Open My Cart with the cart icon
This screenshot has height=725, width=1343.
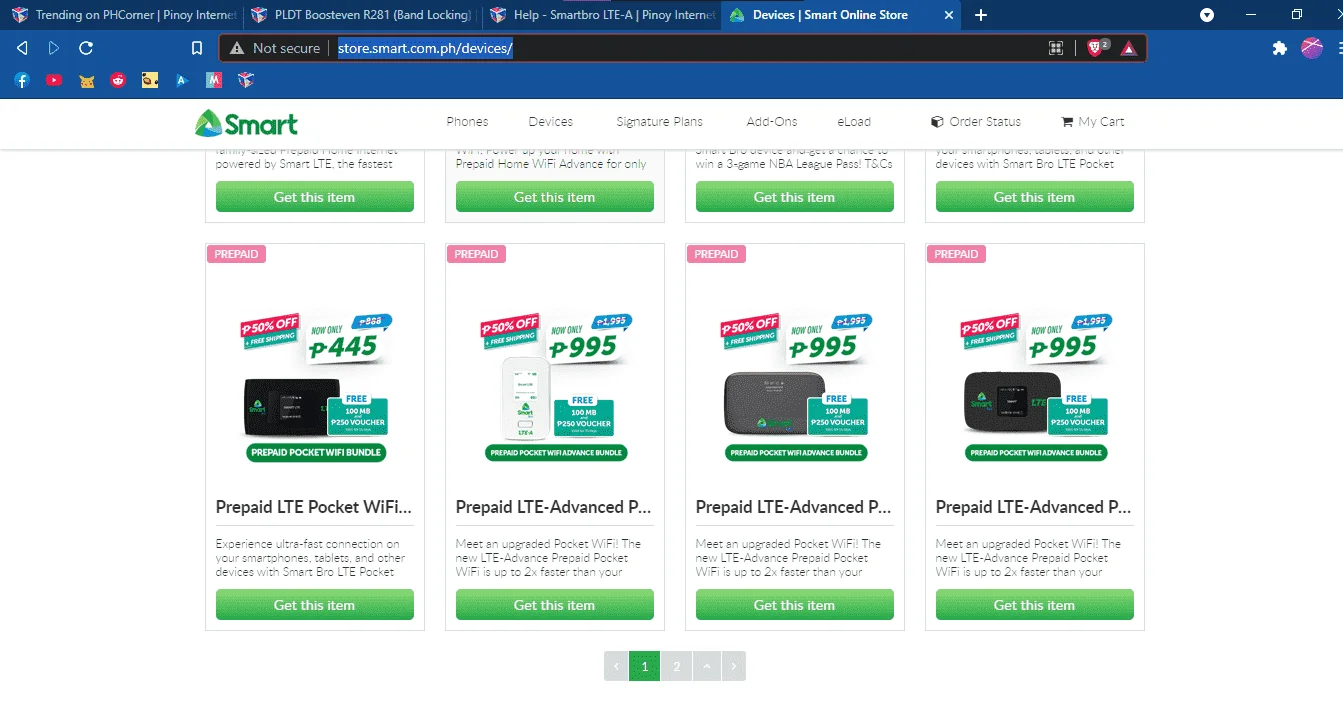1093,122
